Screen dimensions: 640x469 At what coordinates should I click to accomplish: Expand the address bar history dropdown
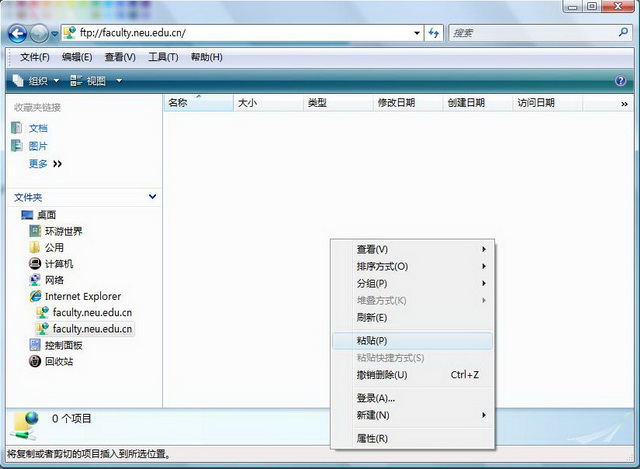[x=417, y=33]
